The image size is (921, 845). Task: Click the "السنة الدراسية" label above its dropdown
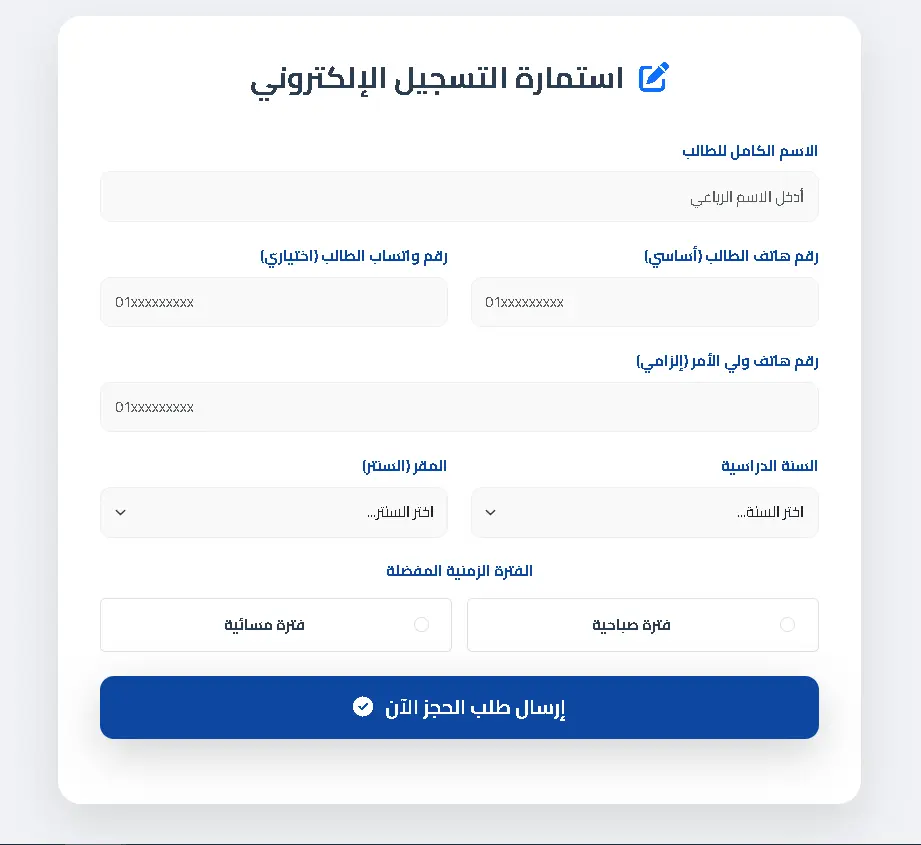(766, 465)
